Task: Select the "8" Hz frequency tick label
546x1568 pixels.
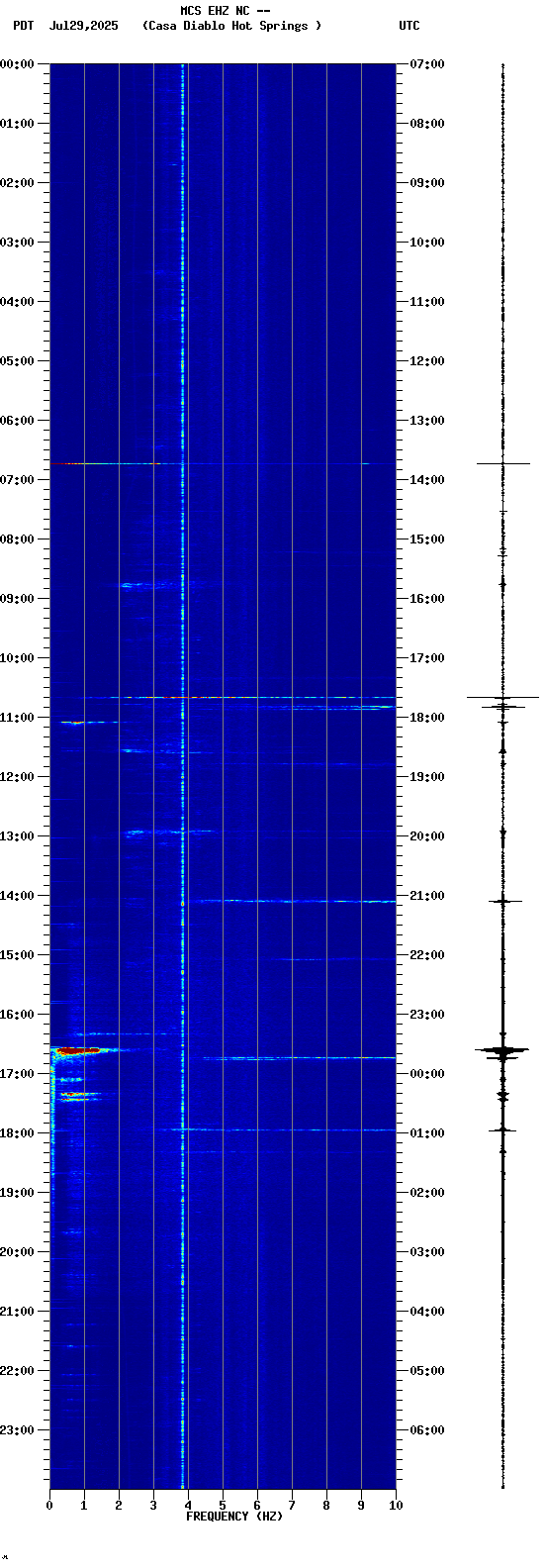Action: coord(326,1506)
